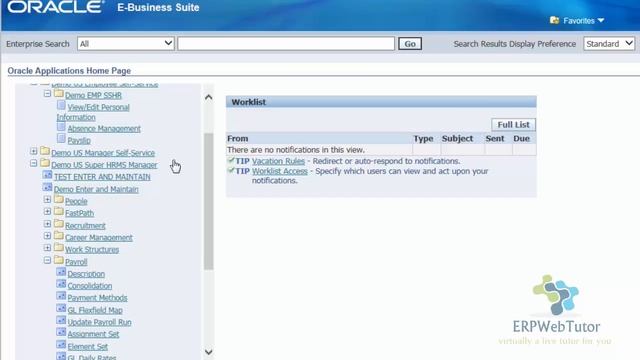Click the Demo US Manager Self-Service folder icon
Image resolution: width=640 pixels, height=360 pixels.
coord(45,151)
